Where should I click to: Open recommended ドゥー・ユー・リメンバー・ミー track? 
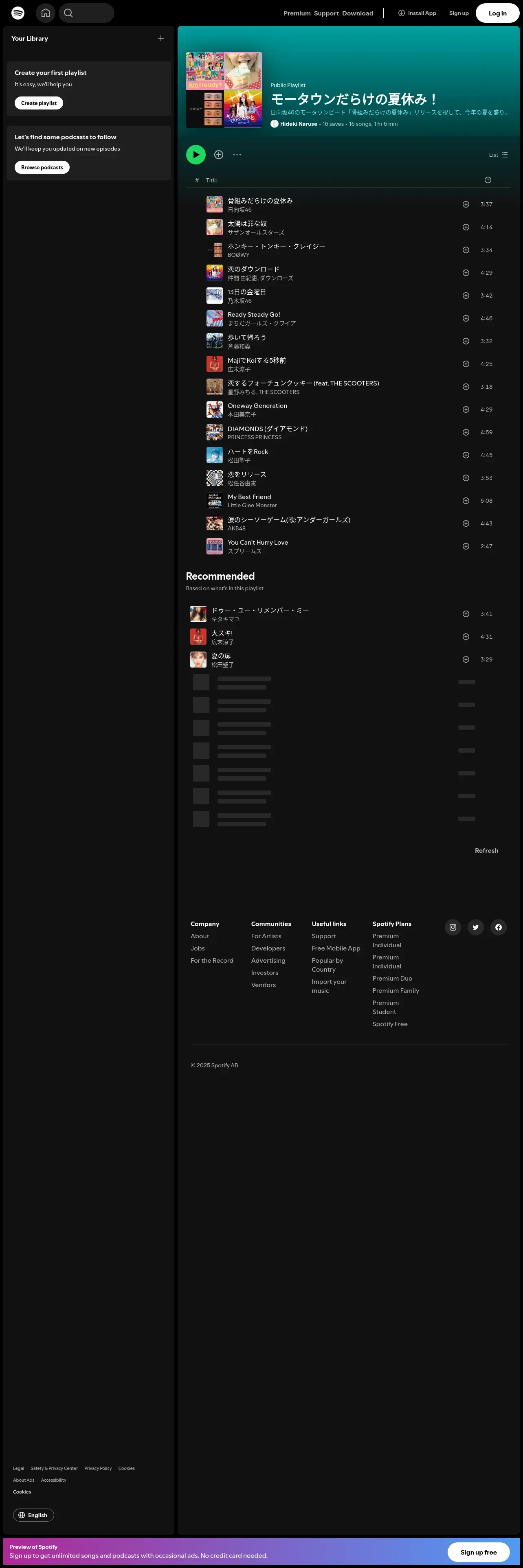click(x=260, y=610)
